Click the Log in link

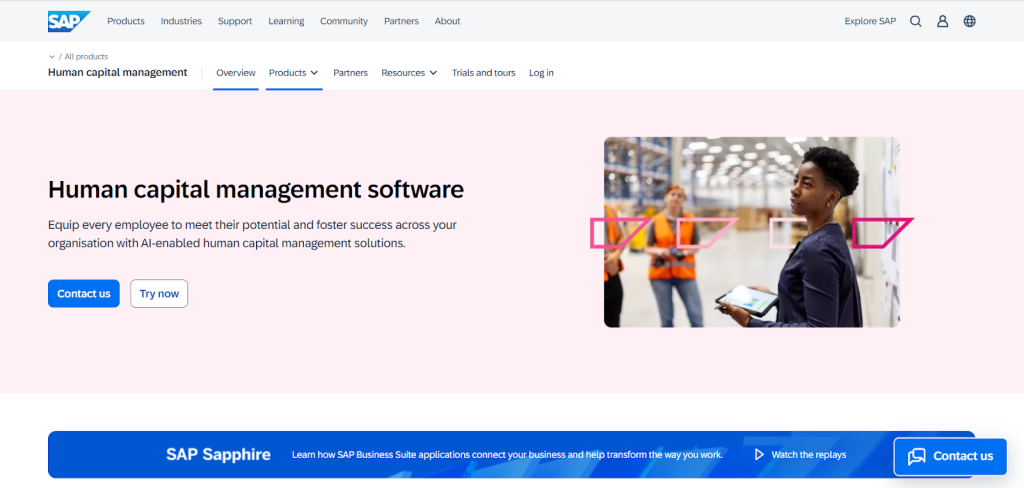coord(541,73)
